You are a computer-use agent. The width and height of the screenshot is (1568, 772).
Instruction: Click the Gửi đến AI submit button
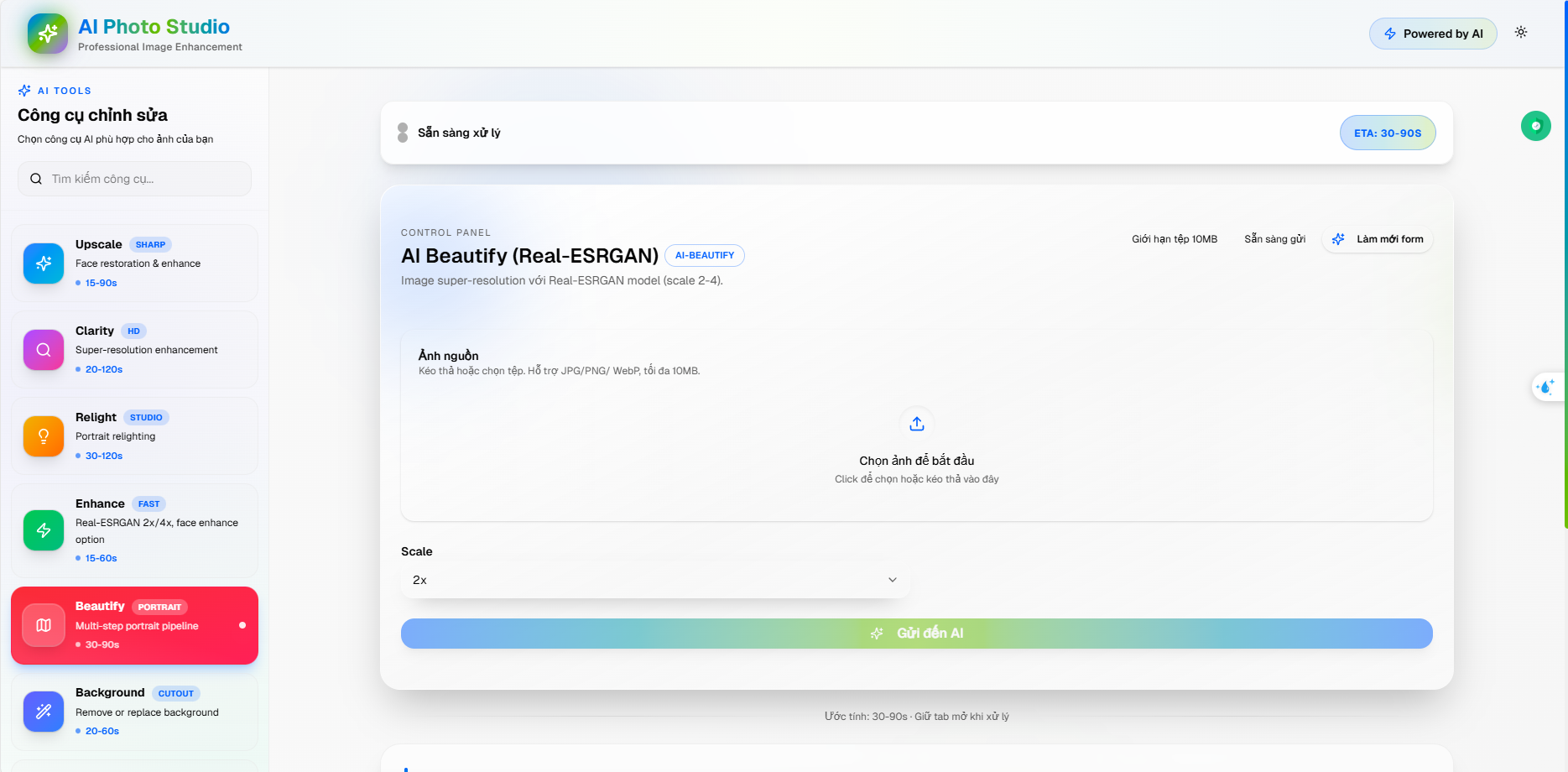pyautogui.click(x=916, y=634)
